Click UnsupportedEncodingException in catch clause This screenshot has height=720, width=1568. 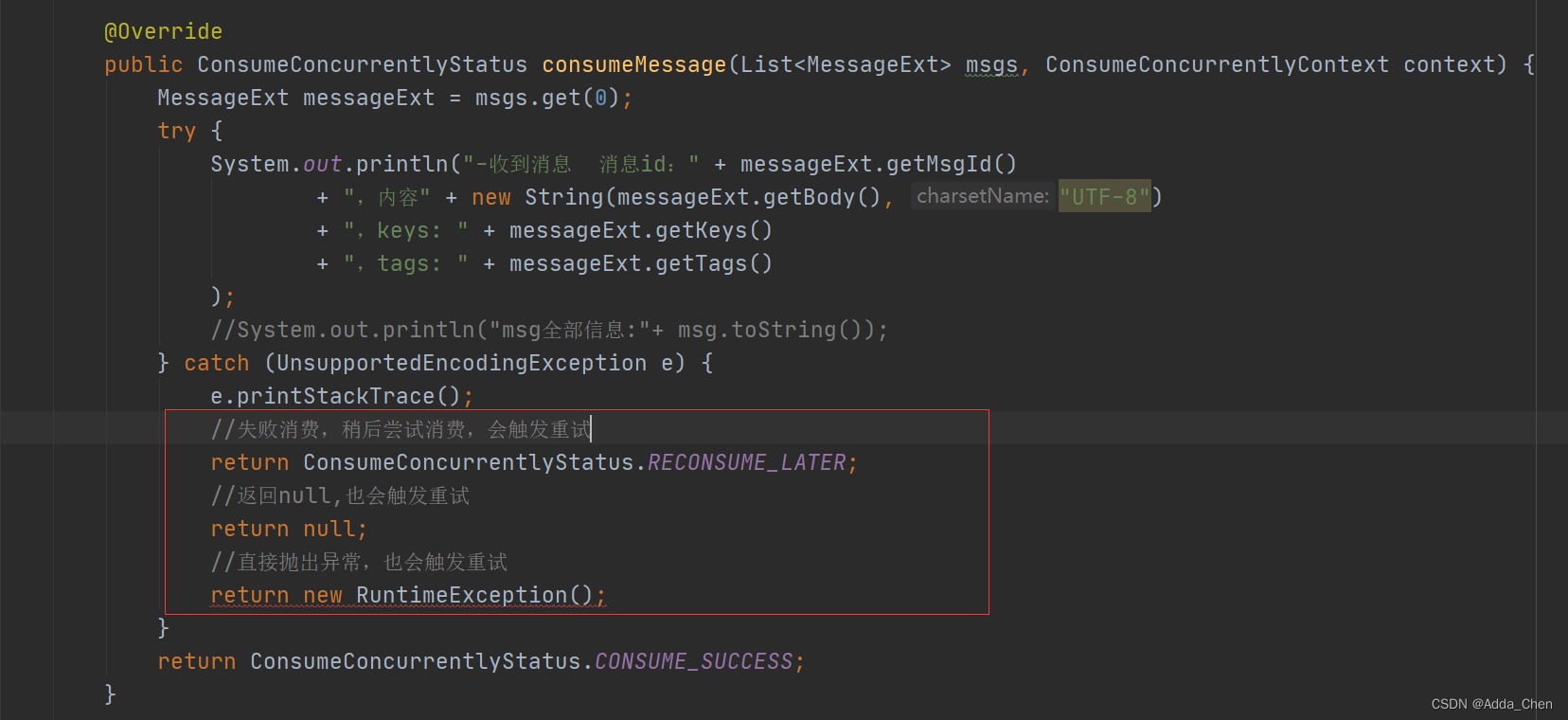click(x=462, y=363)
